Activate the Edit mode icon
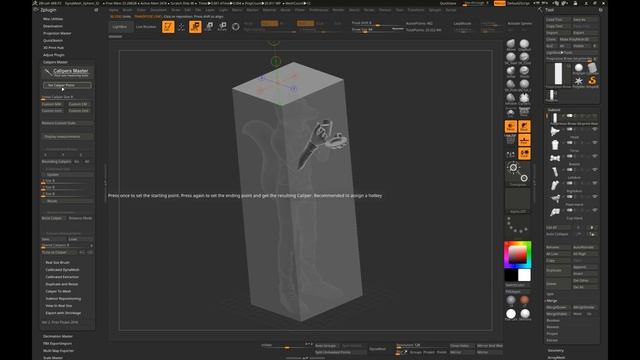Viewport: 640px width, 360px height. coord(168,27)
